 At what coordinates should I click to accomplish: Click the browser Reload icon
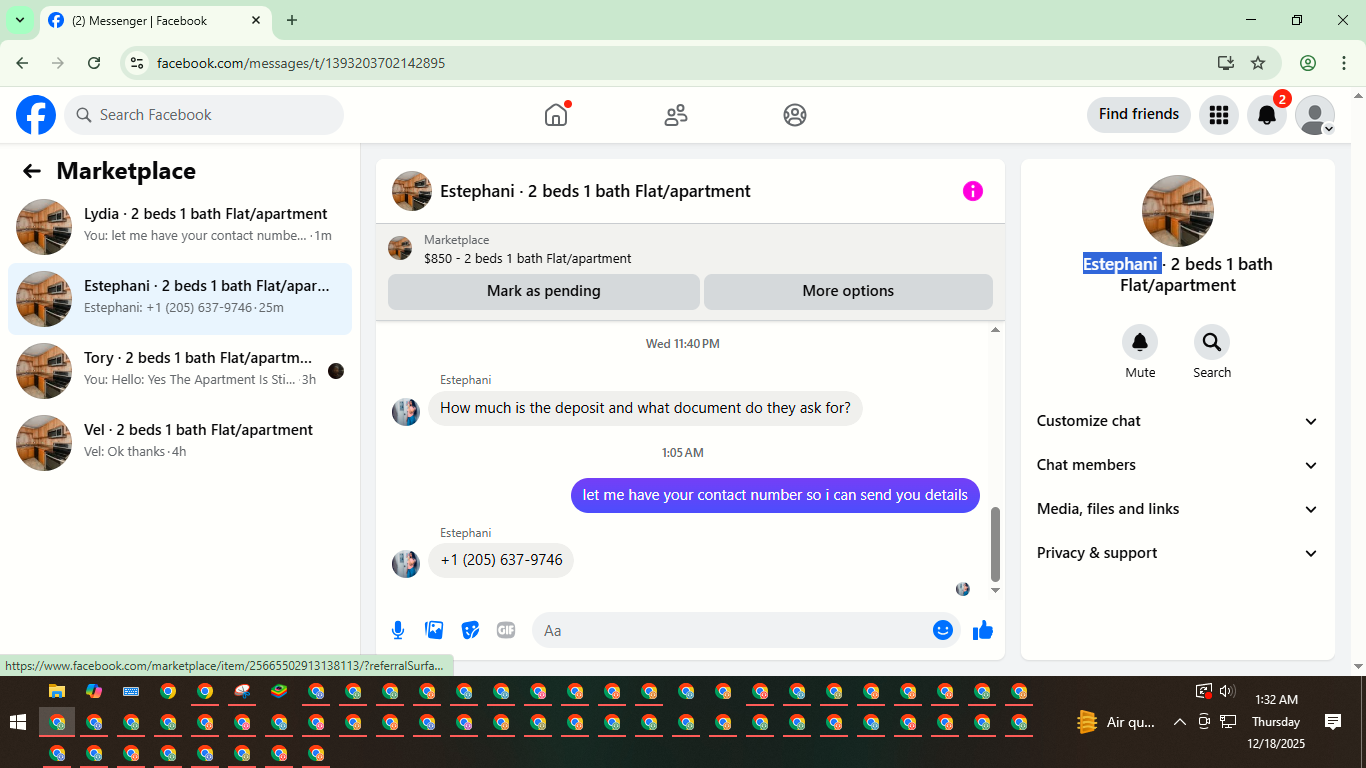(94, 63)
